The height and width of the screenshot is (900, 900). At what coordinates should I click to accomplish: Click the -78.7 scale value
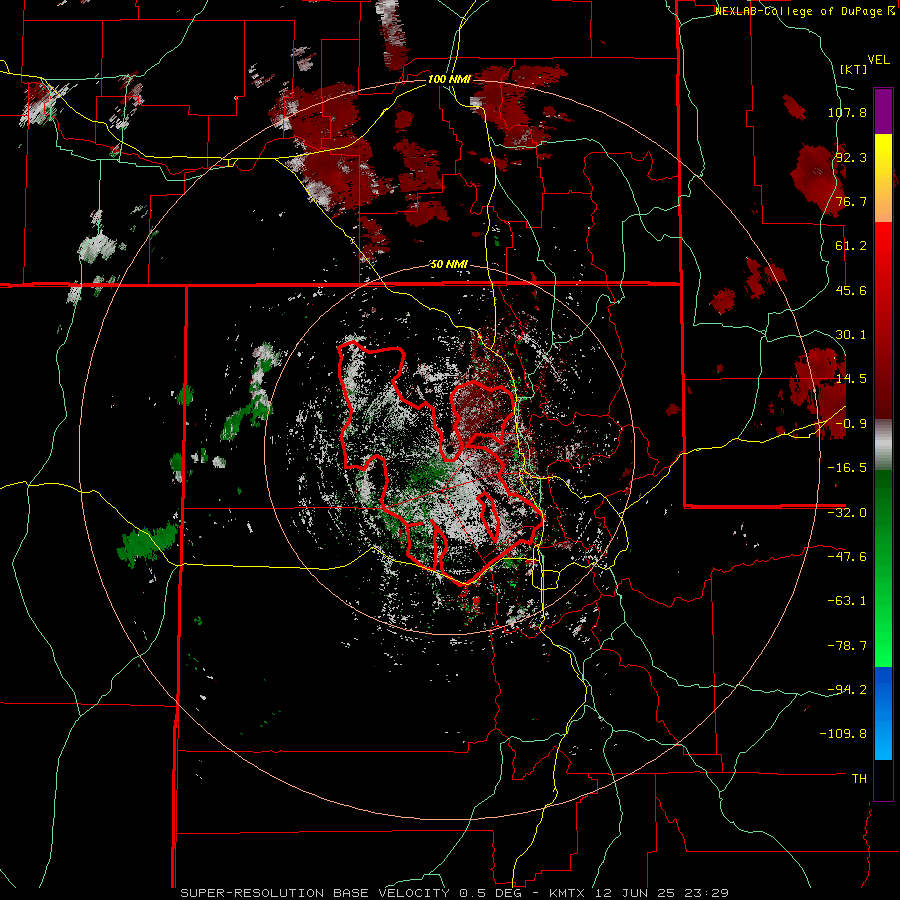pyautogui.click(x=847, y=645)
